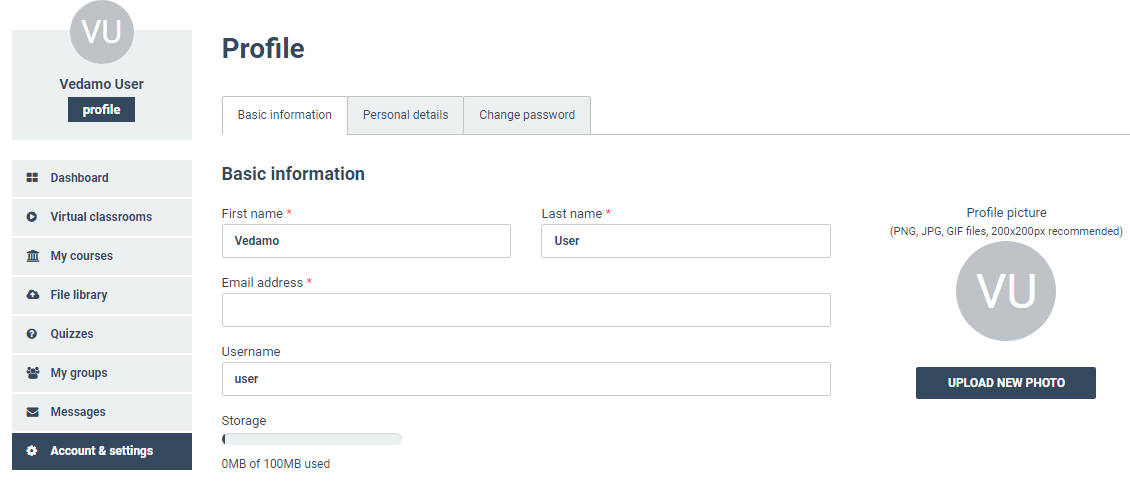Open the Dashboard menu item
The width and height of the screenshot is (1130, 493).
coord(102,178)
